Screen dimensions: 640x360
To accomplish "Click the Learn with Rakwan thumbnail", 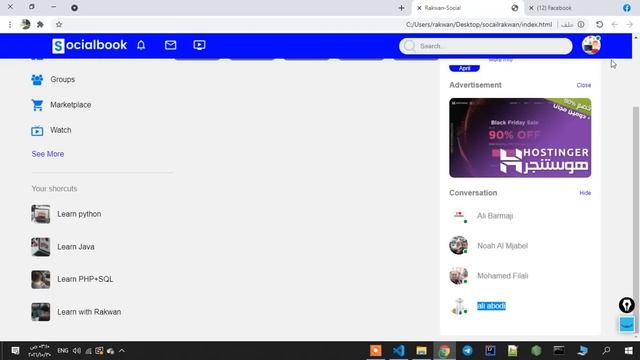I will [41, 312].
